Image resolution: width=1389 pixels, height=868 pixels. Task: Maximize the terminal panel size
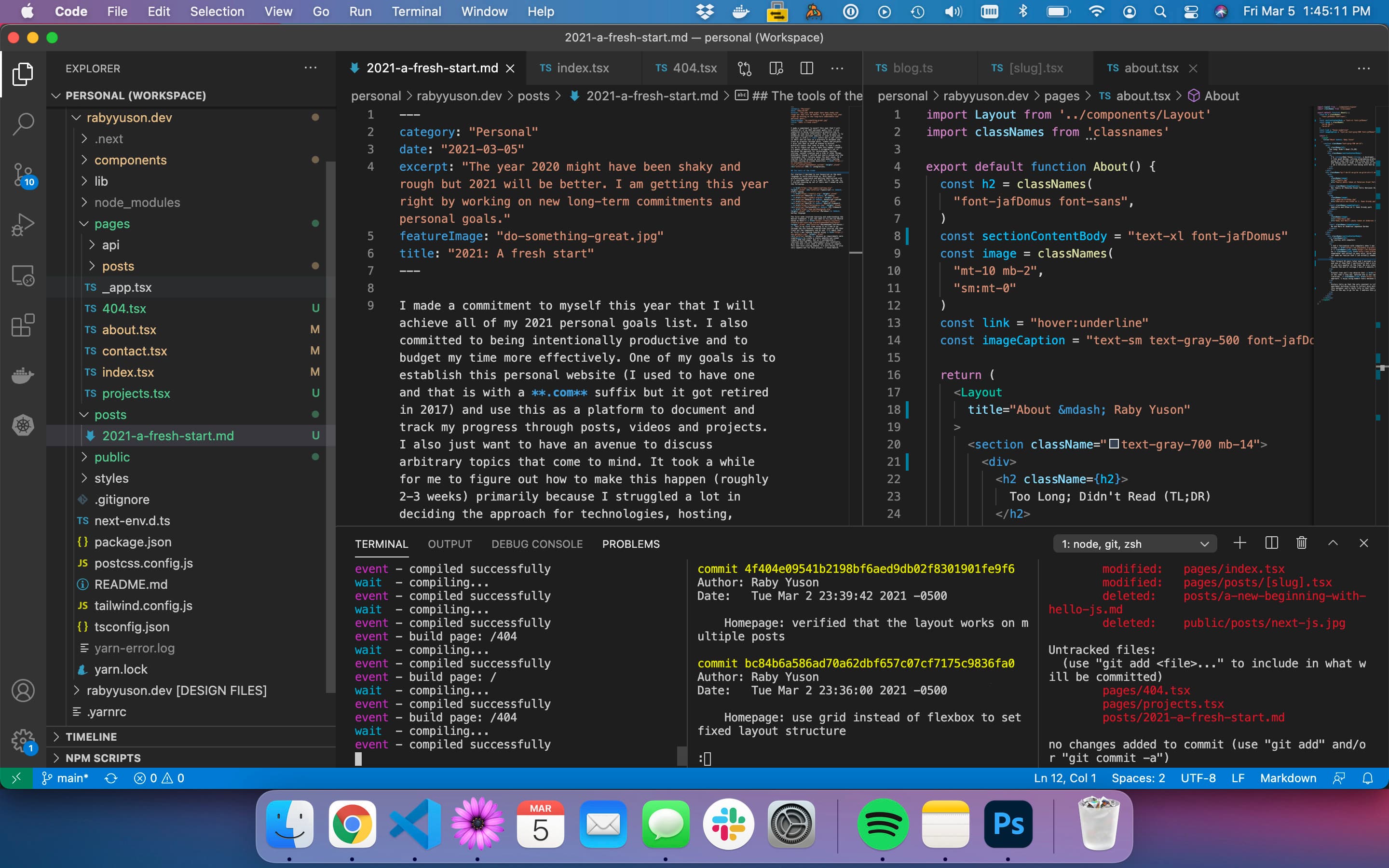[1333, 543]
